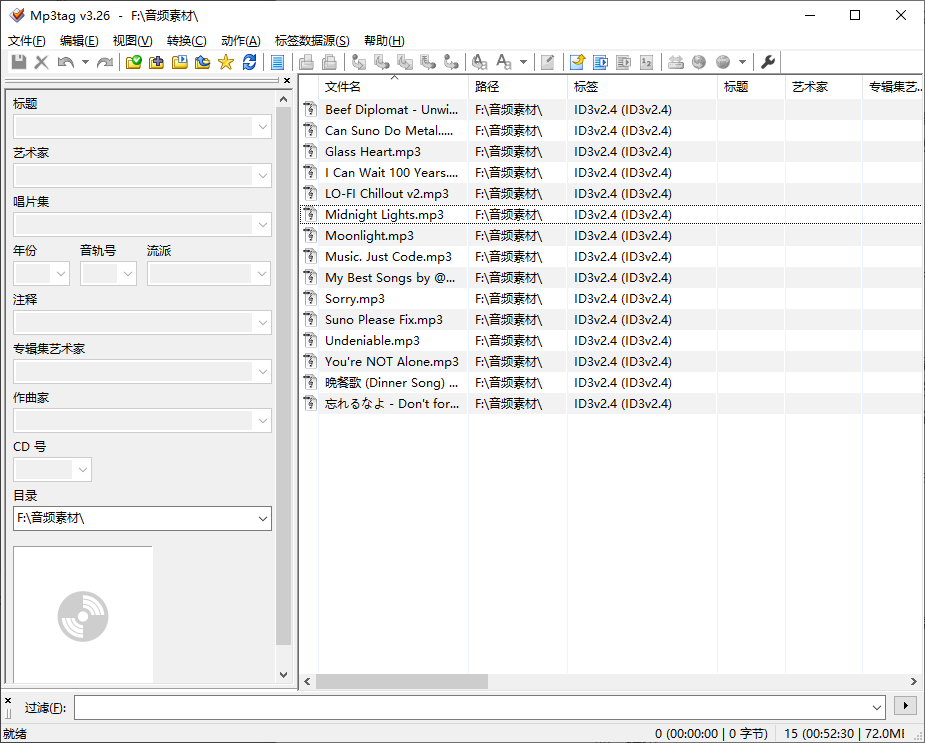Image resolution: width=925 pixels, height=743 pixels.
Task: Open options with the wrench icon
Action: click(x=768, y=62)
